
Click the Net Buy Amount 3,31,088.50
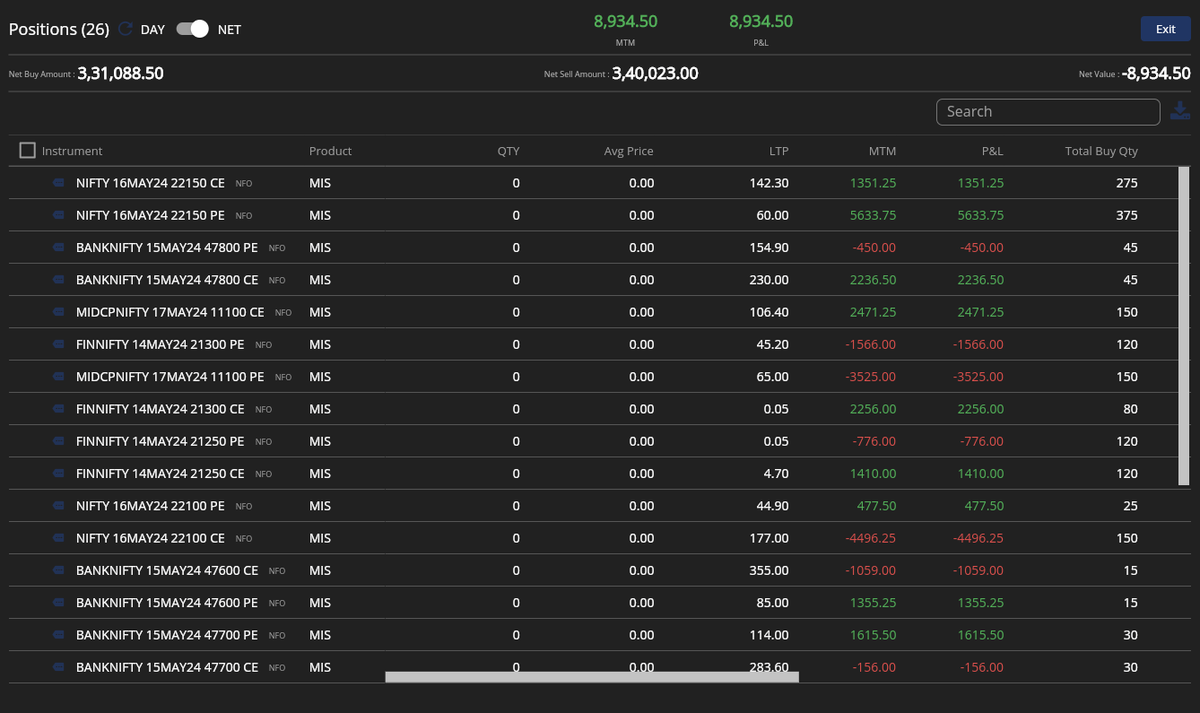[x=120, y=73]
